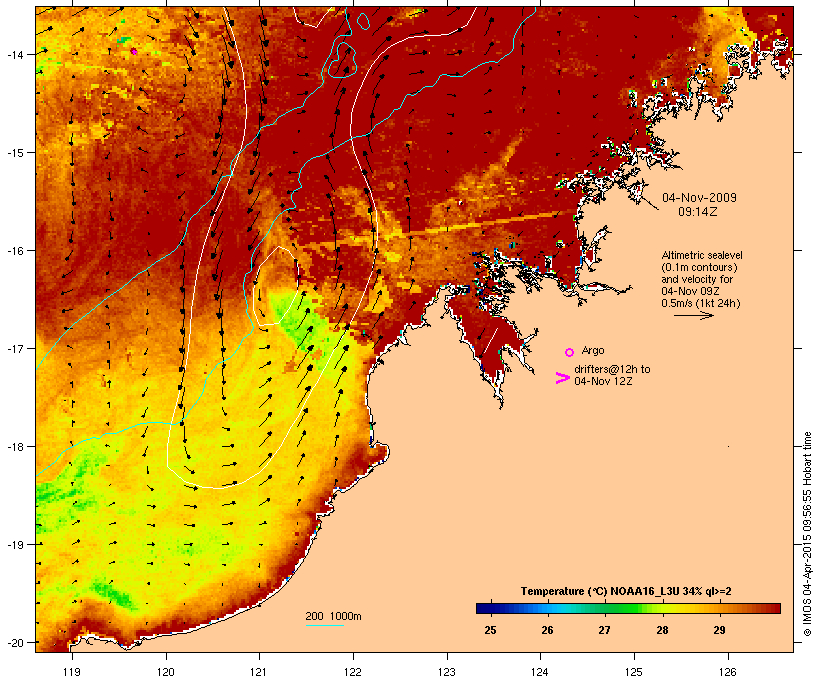The height and width of the screenshot is (680, 820).
Task: Click the '04-Nov 09Z' altimetry date text
Action: 690,291
